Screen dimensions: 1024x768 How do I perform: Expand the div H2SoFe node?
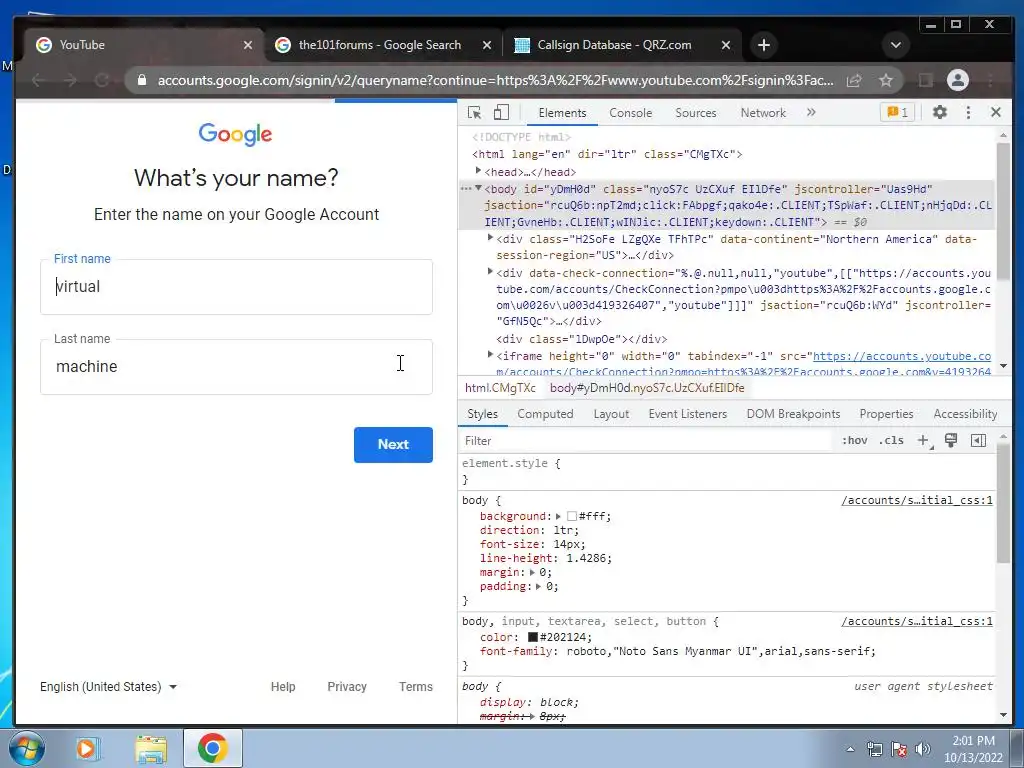click(490, 238)
